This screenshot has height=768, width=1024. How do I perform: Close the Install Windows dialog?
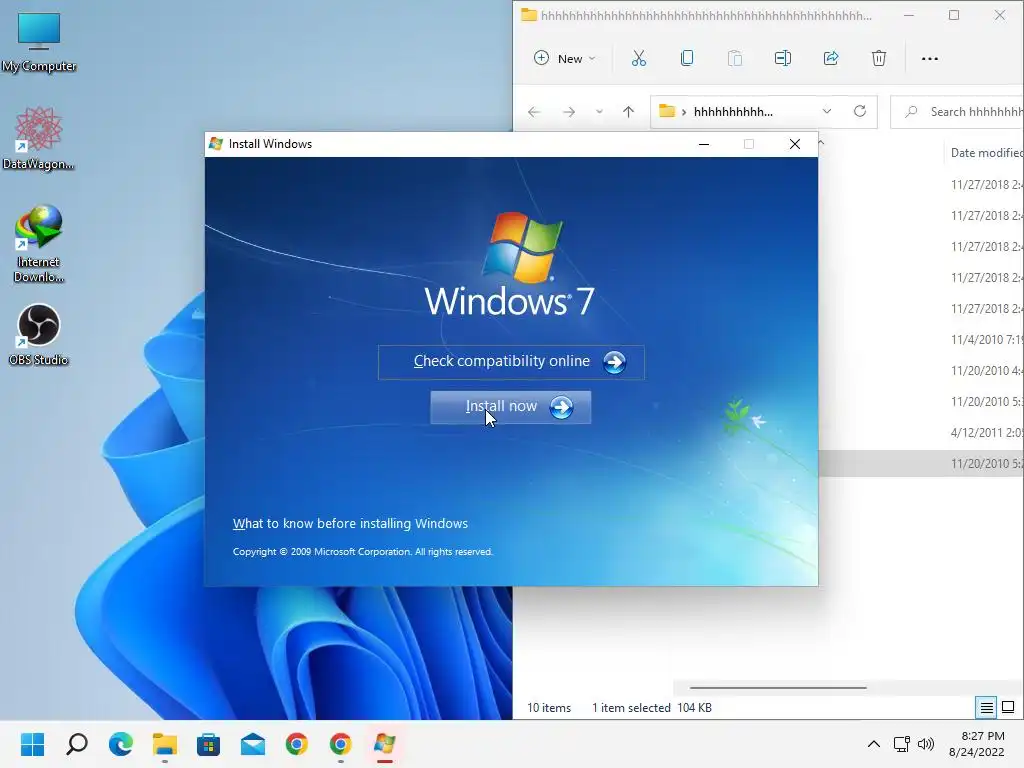[795, 144]
